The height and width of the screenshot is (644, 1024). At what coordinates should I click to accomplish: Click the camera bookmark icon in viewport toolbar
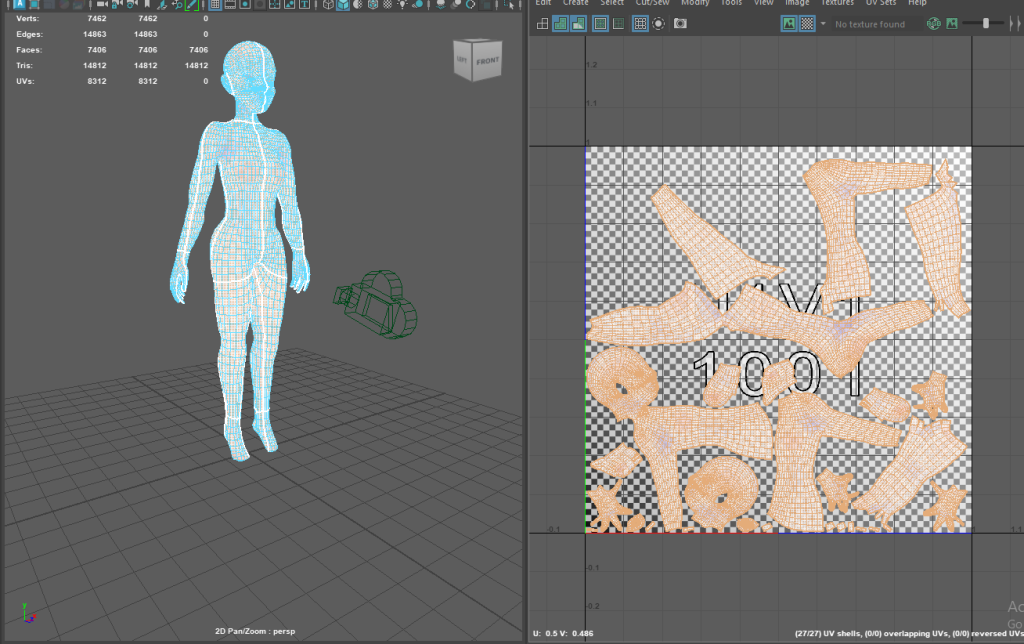click(x=147, y=5)
